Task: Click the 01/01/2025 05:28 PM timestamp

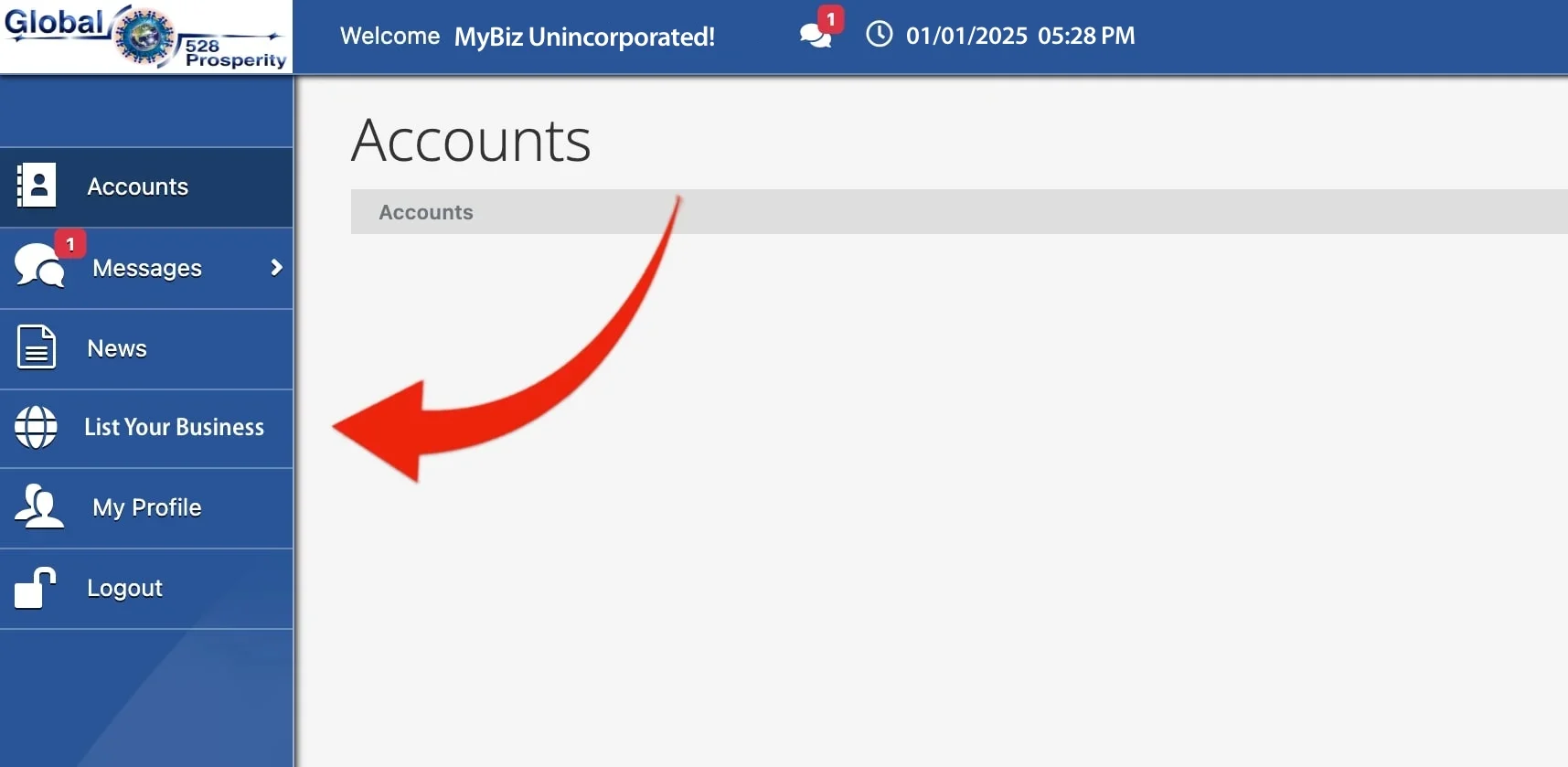Action: [1020, 36]
